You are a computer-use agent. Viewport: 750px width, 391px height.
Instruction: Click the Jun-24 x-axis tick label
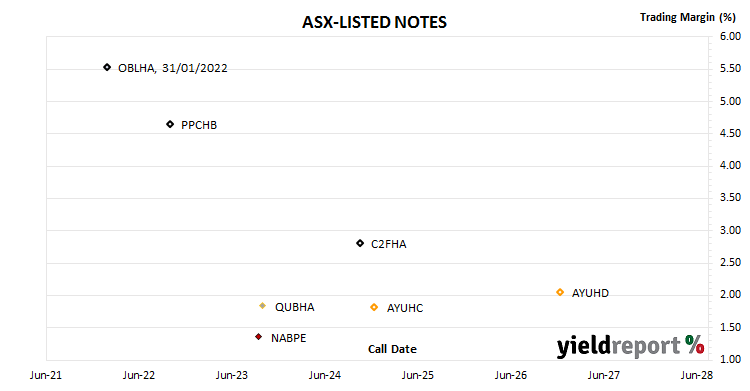(325, 375)
